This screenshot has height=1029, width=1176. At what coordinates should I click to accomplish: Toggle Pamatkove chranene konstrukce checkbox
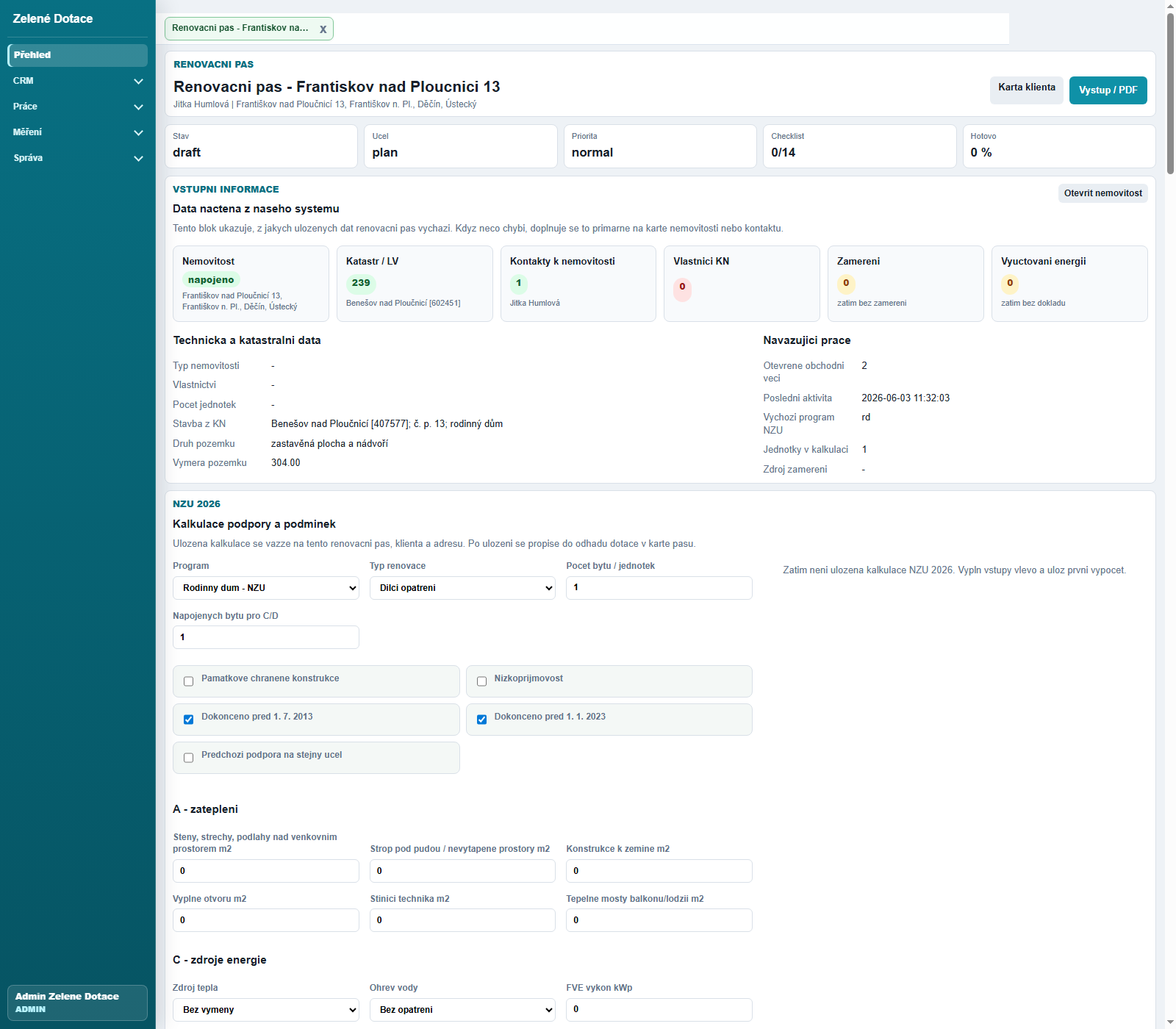coord(188,681)
